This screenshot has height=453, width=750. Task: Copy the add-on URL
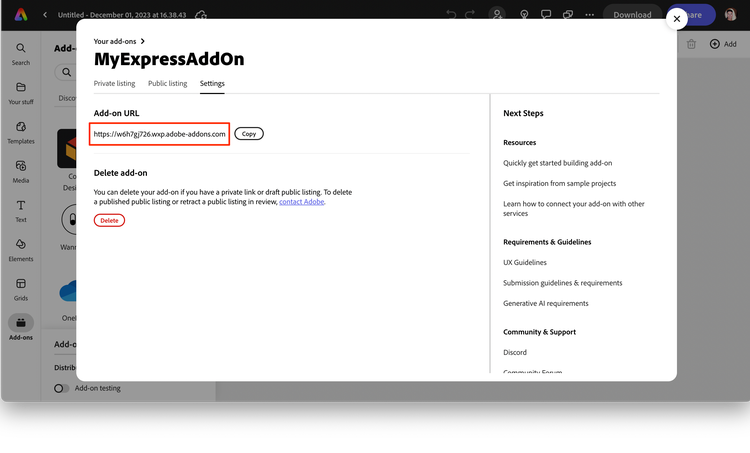(x=249, y=133)
